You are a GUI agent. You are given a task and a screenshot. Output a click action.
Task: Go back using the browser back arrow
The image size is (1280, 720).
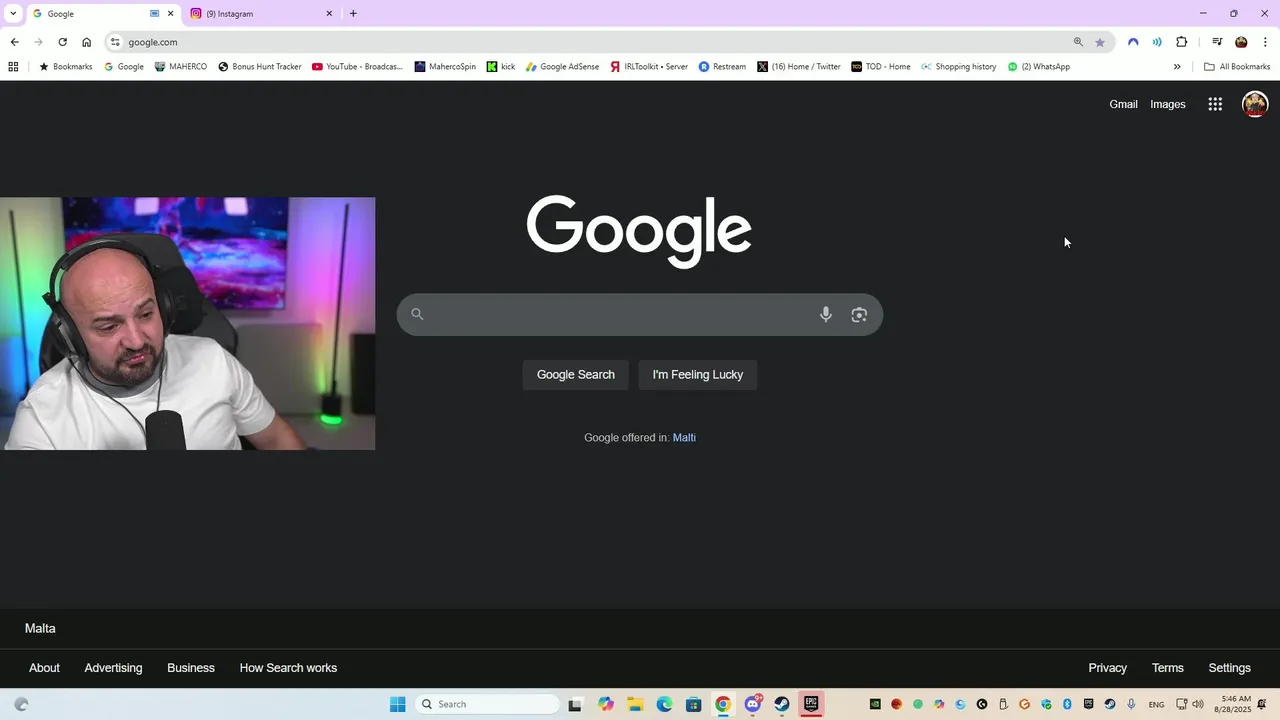14,42
